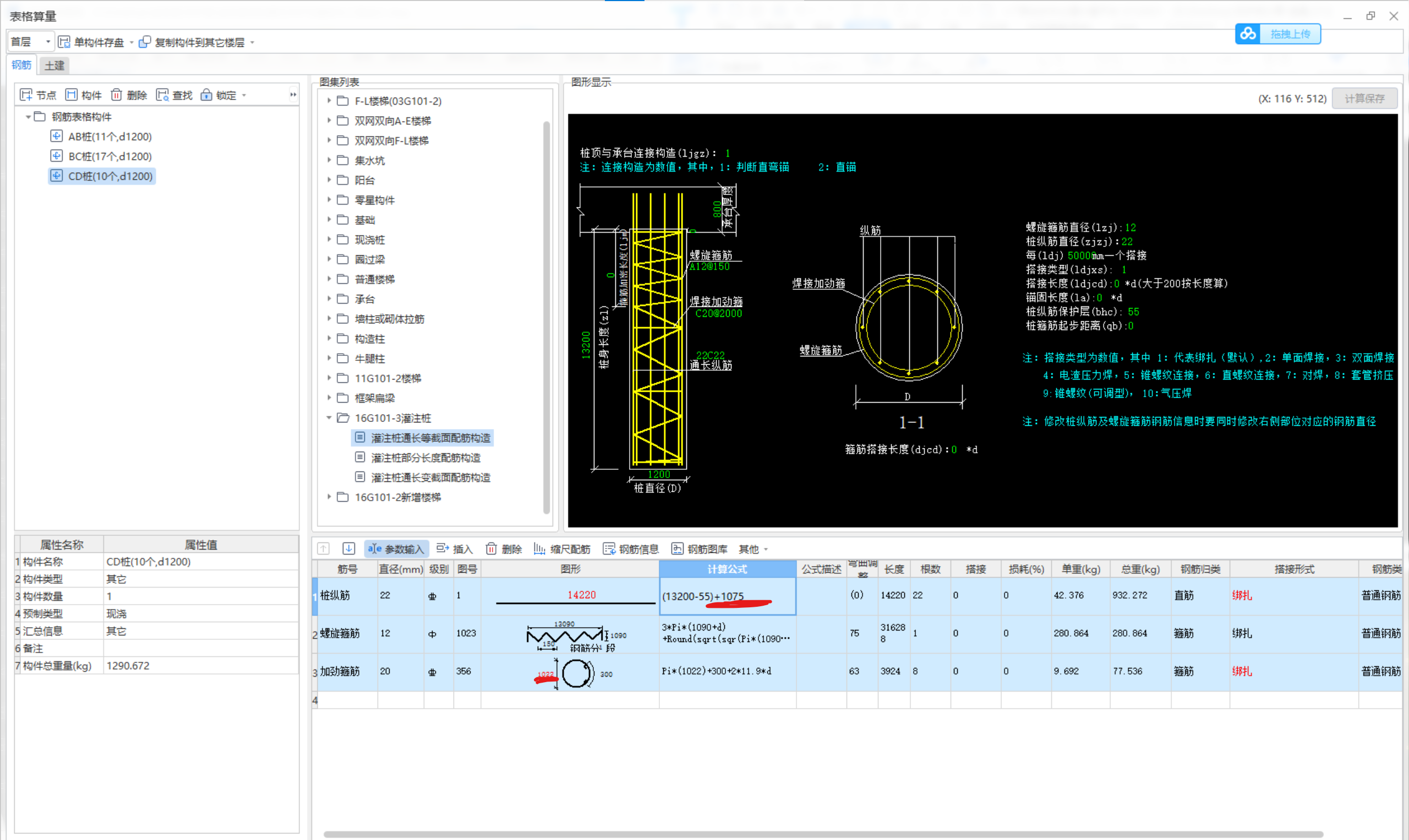Click the cloud 拖拽上传 upload icon
Screen dimensions: 1409x840
[1248, 34]
